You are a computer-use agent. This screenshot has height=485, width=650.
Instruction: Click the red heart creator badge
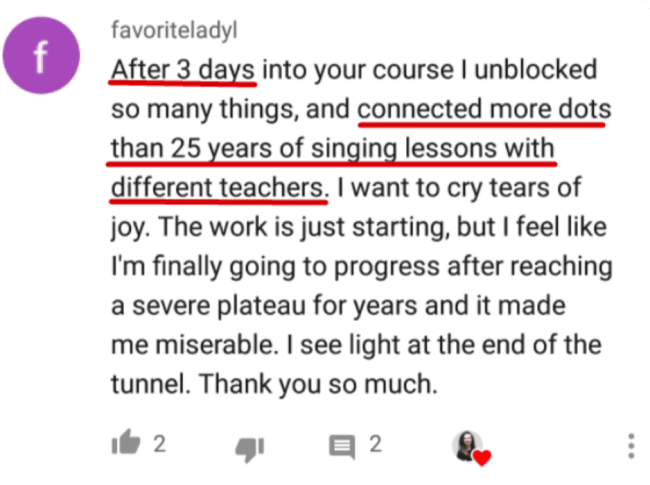coord(482,458)
